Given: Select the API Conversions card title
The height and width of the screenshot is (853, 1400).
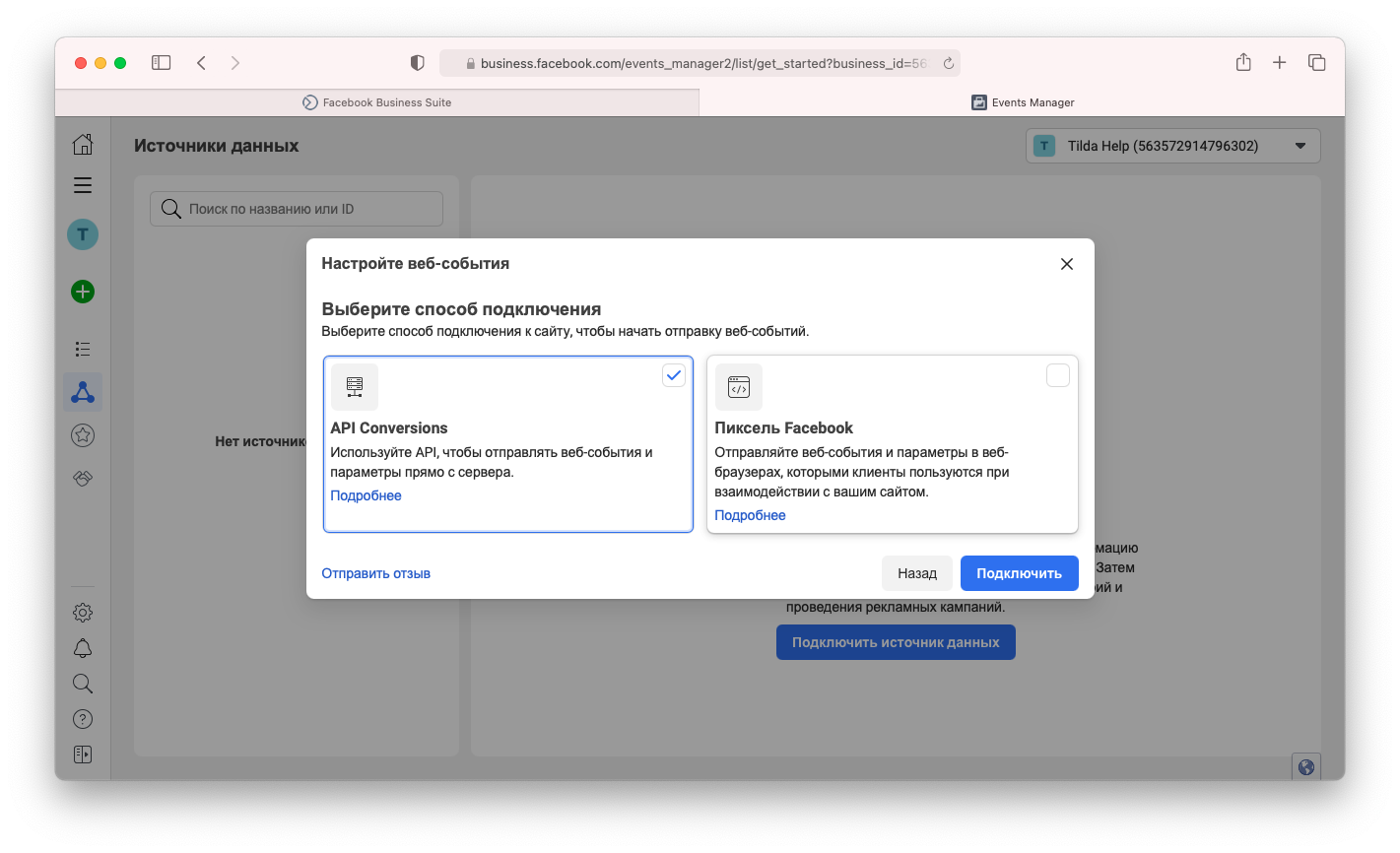Looking at the screenshot, I should tap(389, 427).
